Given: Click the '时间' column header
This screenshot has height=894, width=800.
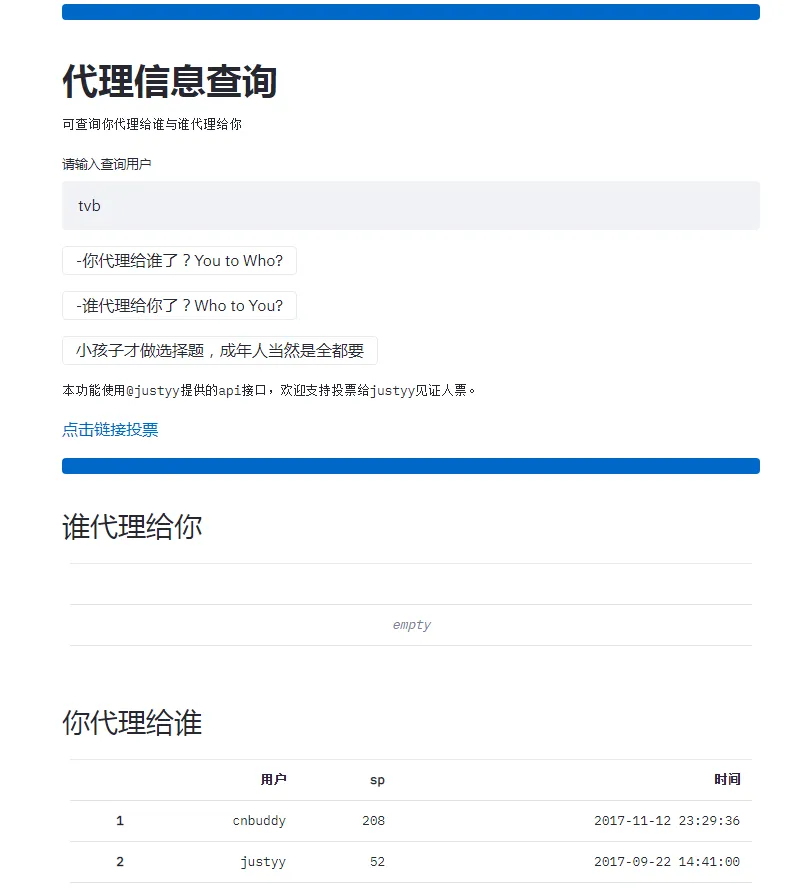Looking at the screenshot, I should pyautogui.click(x=727, y=779).
